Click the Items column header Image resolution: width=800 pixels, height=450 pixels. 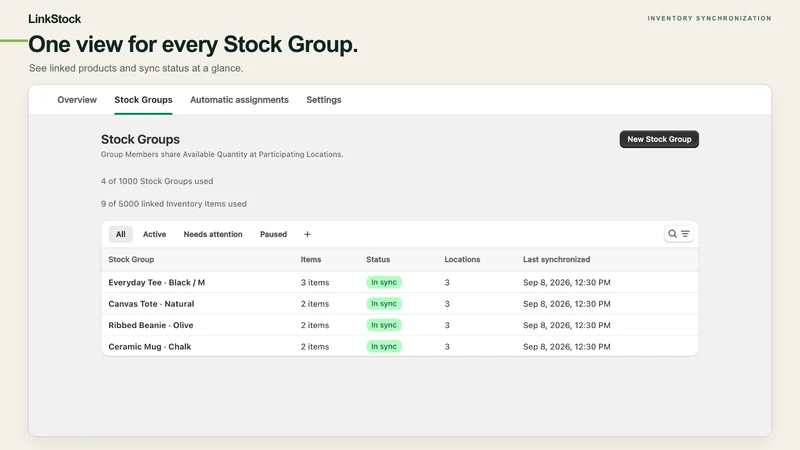click(311, 259)
